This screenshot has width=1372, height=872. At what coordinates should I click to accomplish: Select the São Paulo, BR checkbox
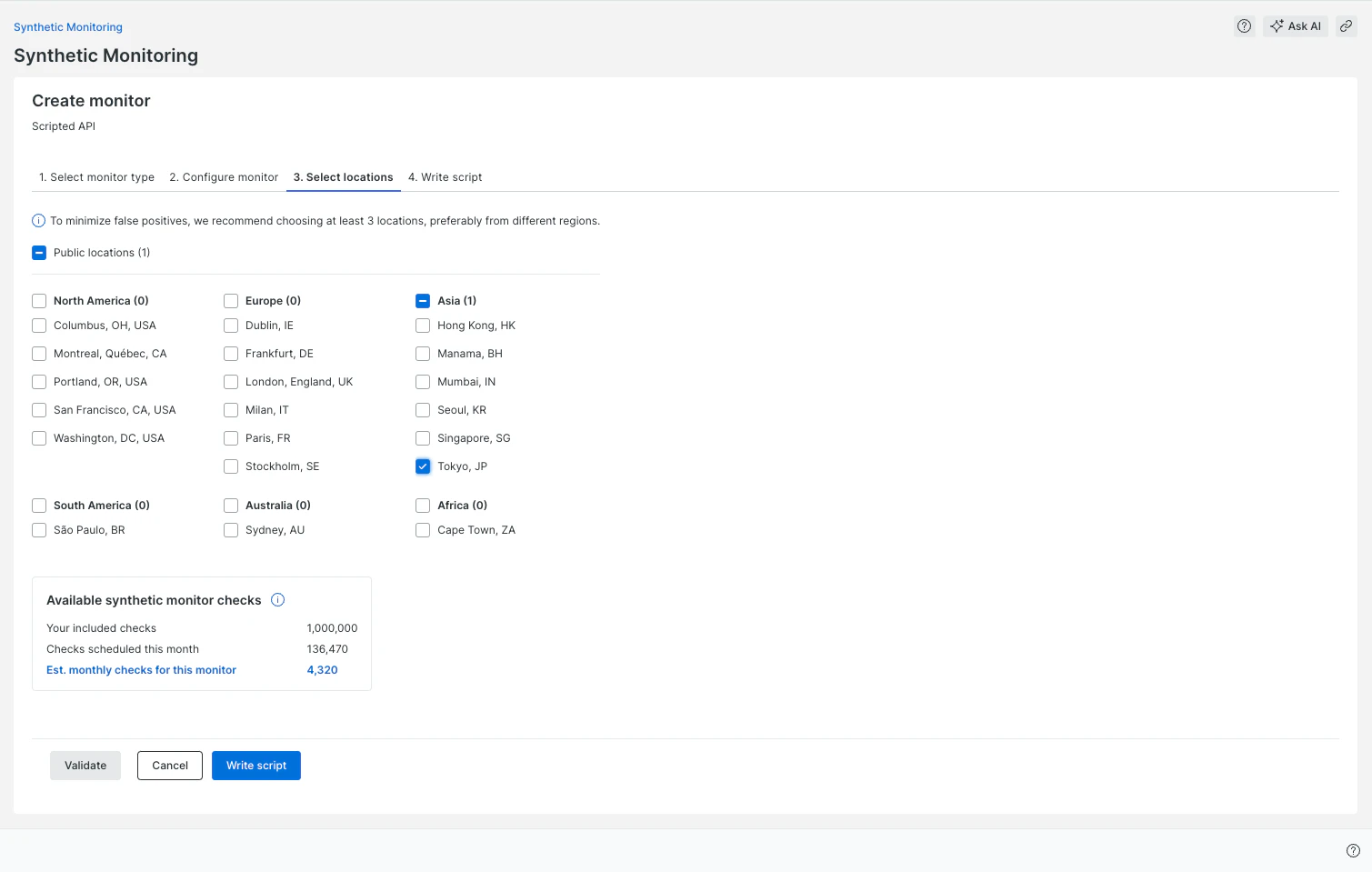tap(39, 530)
